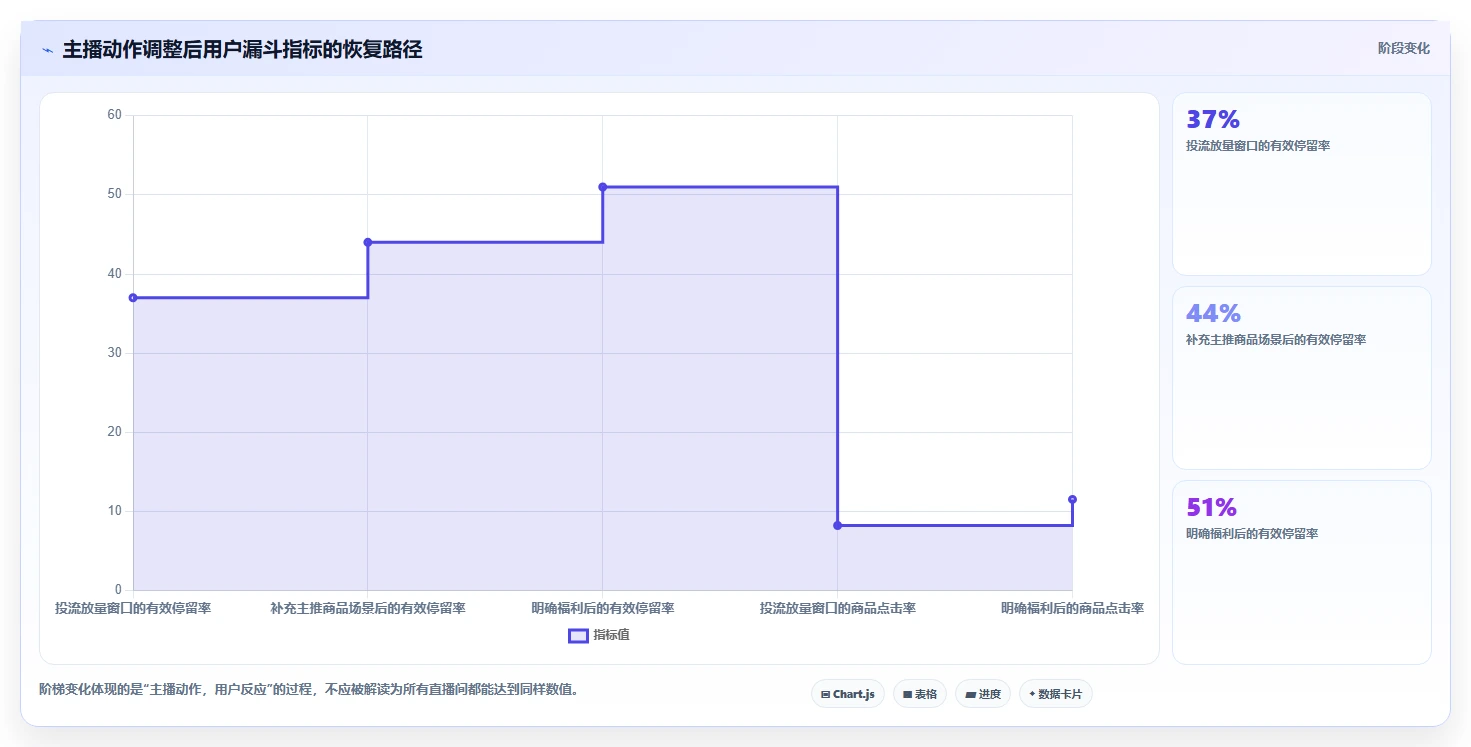Image resolution: width=1471 pixels, height=747 pixels.
Task: Click y-axis tick label 60
Action: point(114,115)
